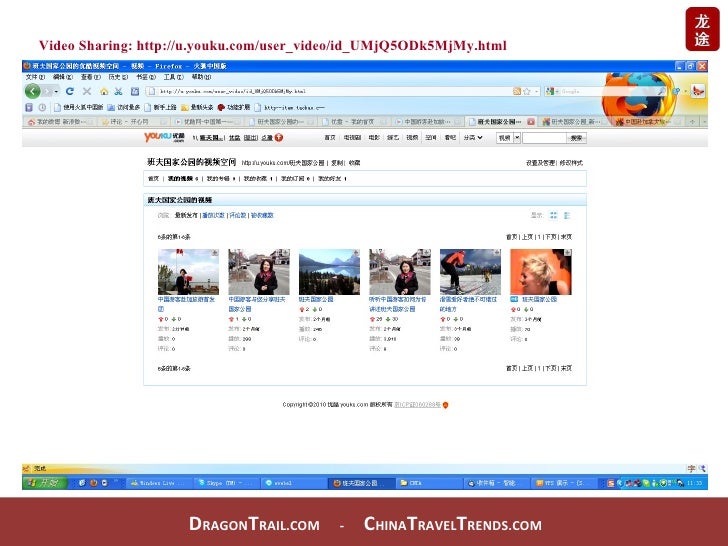Switch to the 评论 - 开心网 tab

[x=133, y=122]
